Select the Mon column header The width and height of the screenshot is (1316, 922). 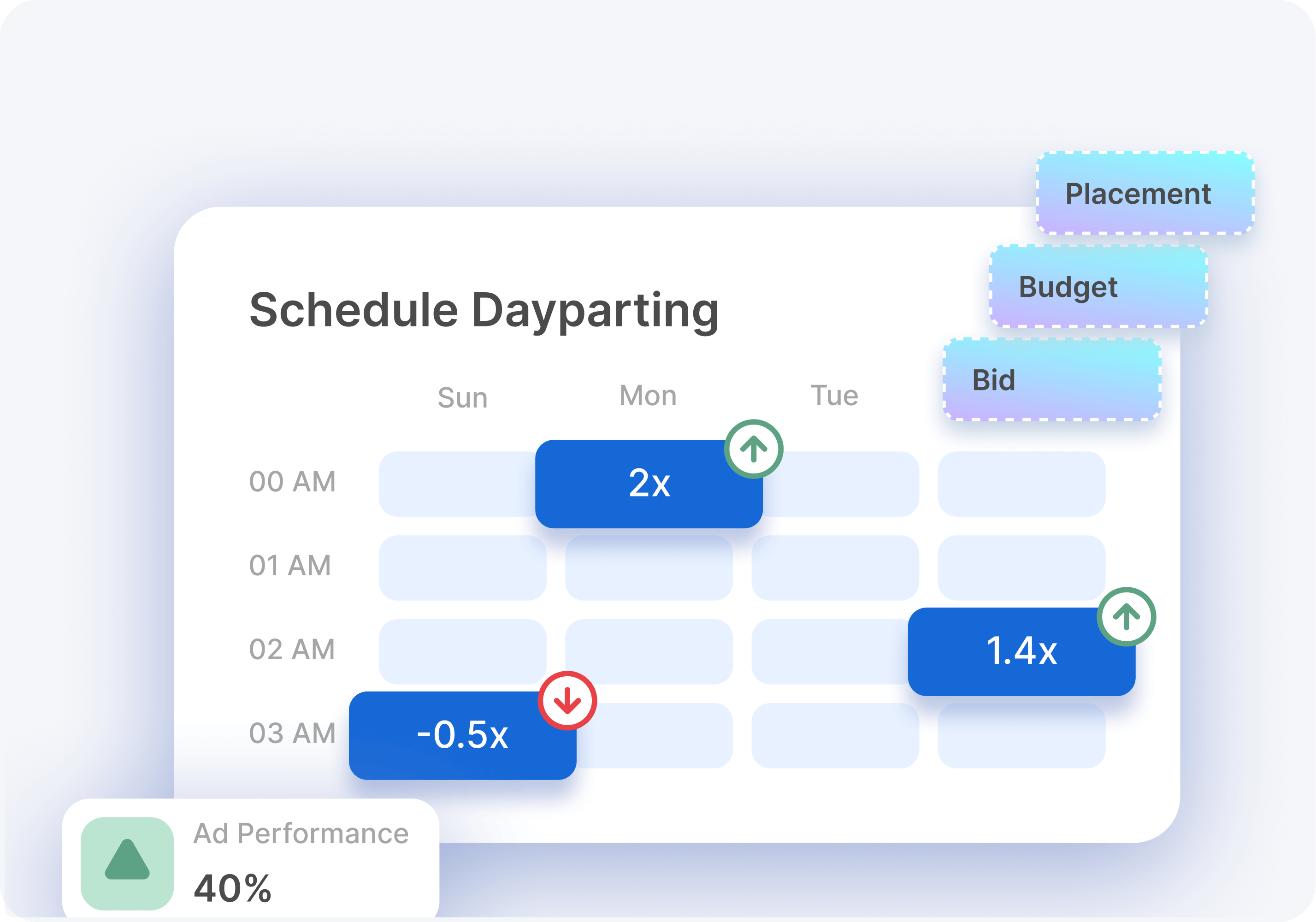(648, 396)
